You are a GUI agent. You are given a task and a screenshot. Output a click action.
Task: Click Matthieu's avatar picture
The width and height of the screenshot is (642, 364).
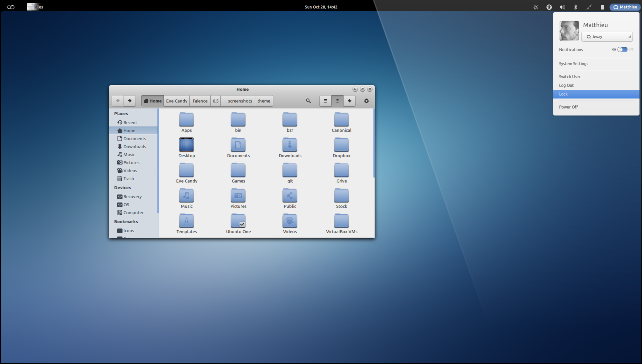pyautogui.click(x=569, y=31)
